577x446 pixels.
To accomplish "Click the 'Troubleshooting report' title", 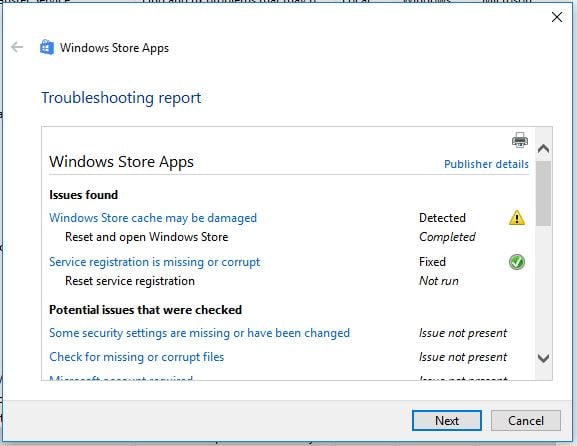I will [x=121, y=98].
